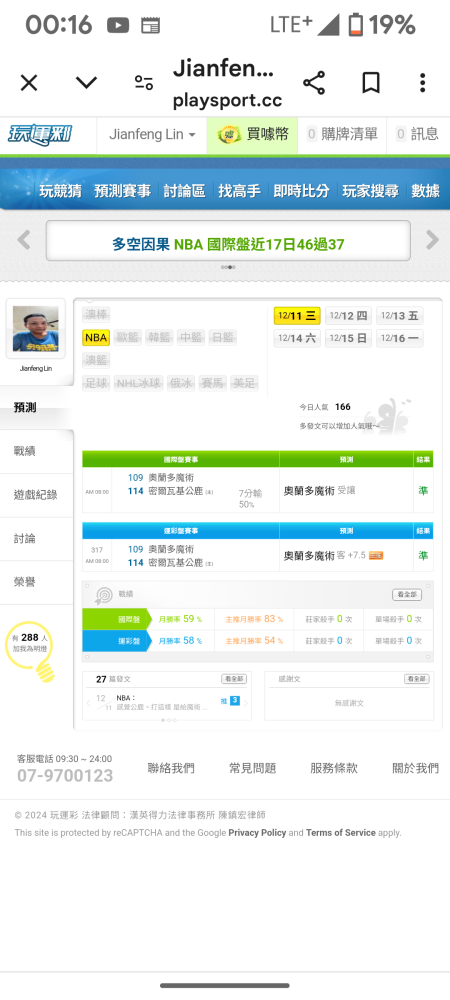Open the browser three-dot menu
This screenshot has height=1000, width=450.
(422, 83)
